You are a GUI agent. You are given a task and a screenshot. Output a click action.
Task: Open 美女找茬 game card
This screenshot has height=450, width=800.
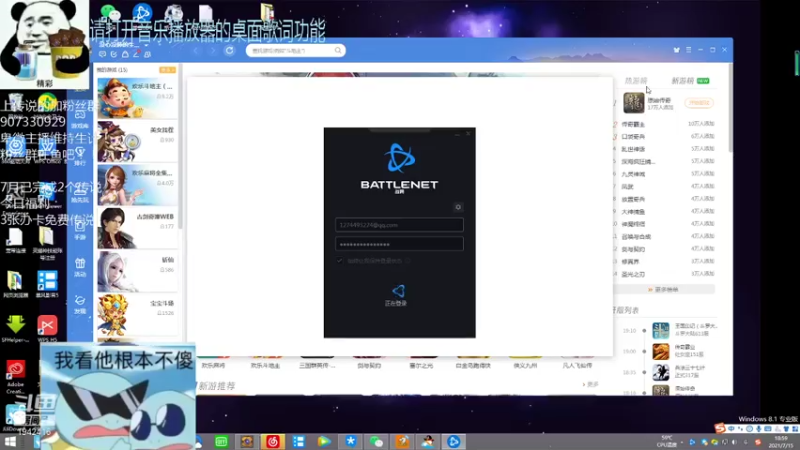point(137,141)
